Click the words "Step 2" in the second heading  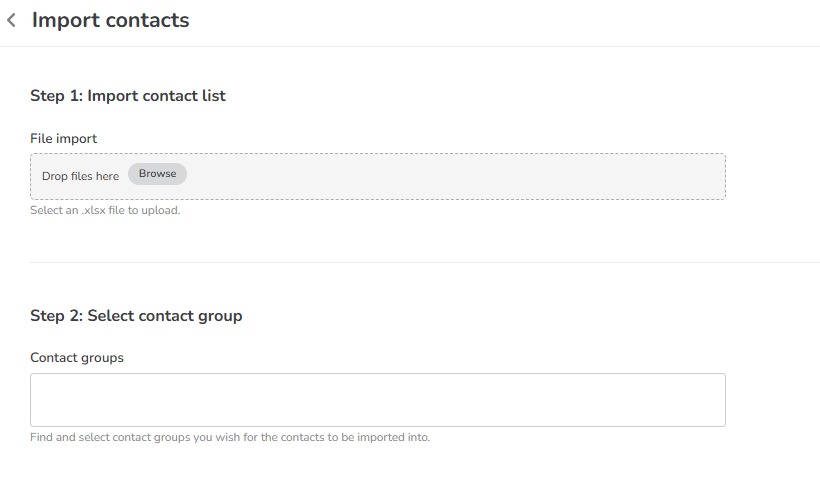56,316
